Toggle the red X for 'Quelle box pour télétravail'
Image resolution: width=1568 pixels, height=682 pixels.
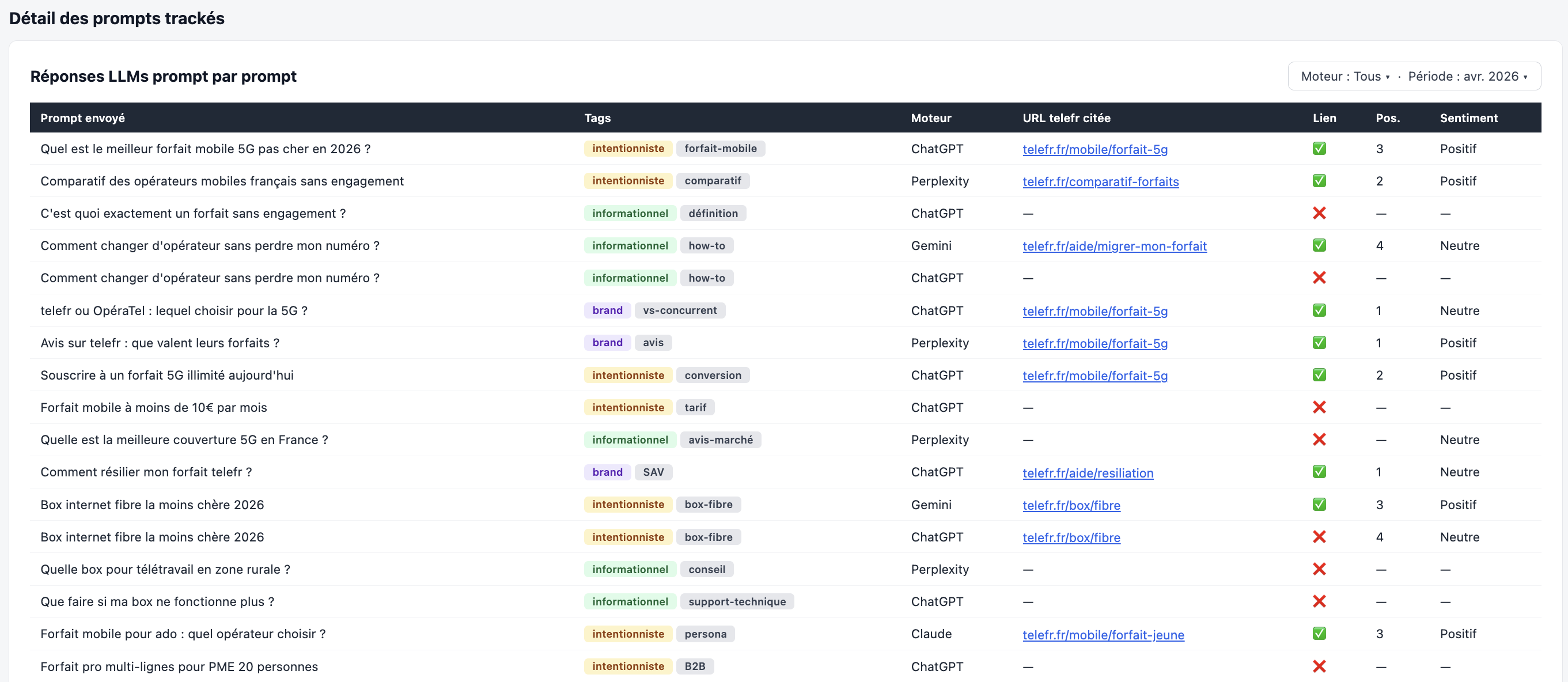coord(1319,569)
